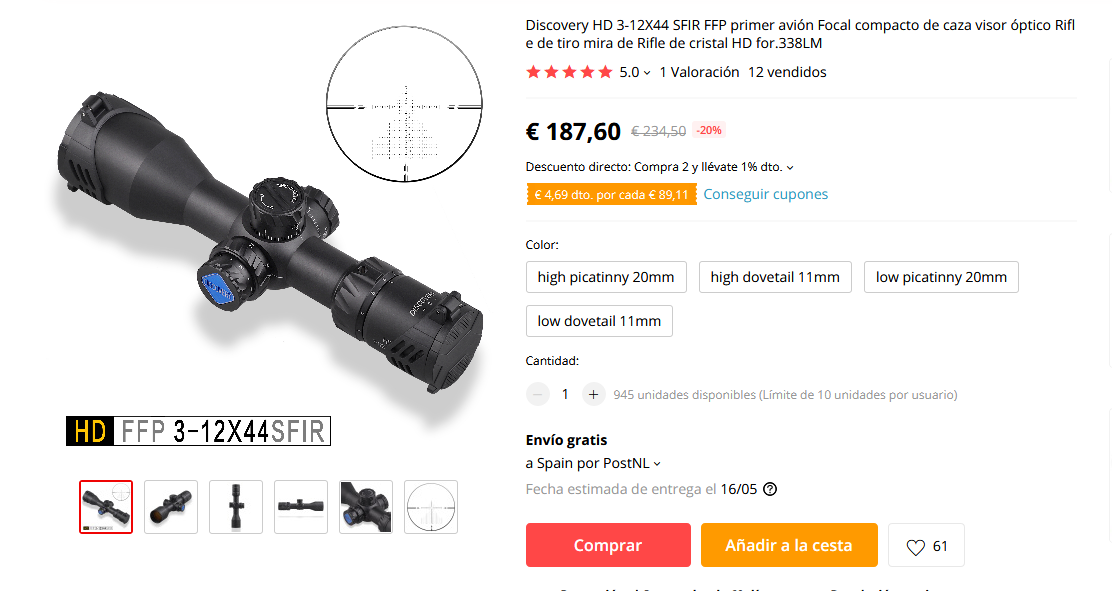Select the reticle circle thumbnail

click(x=431, y=507)
